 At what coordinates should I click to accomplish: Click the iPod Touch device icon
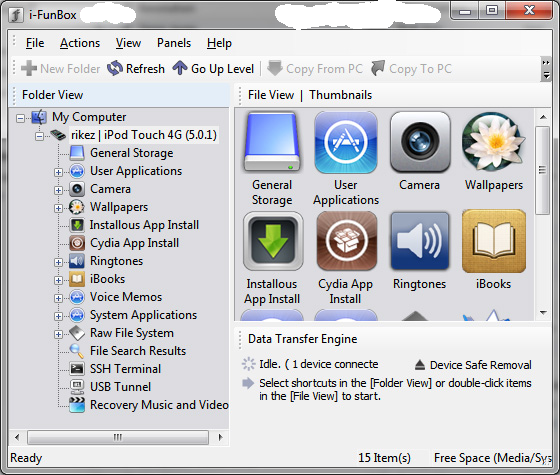click(58, 135)
